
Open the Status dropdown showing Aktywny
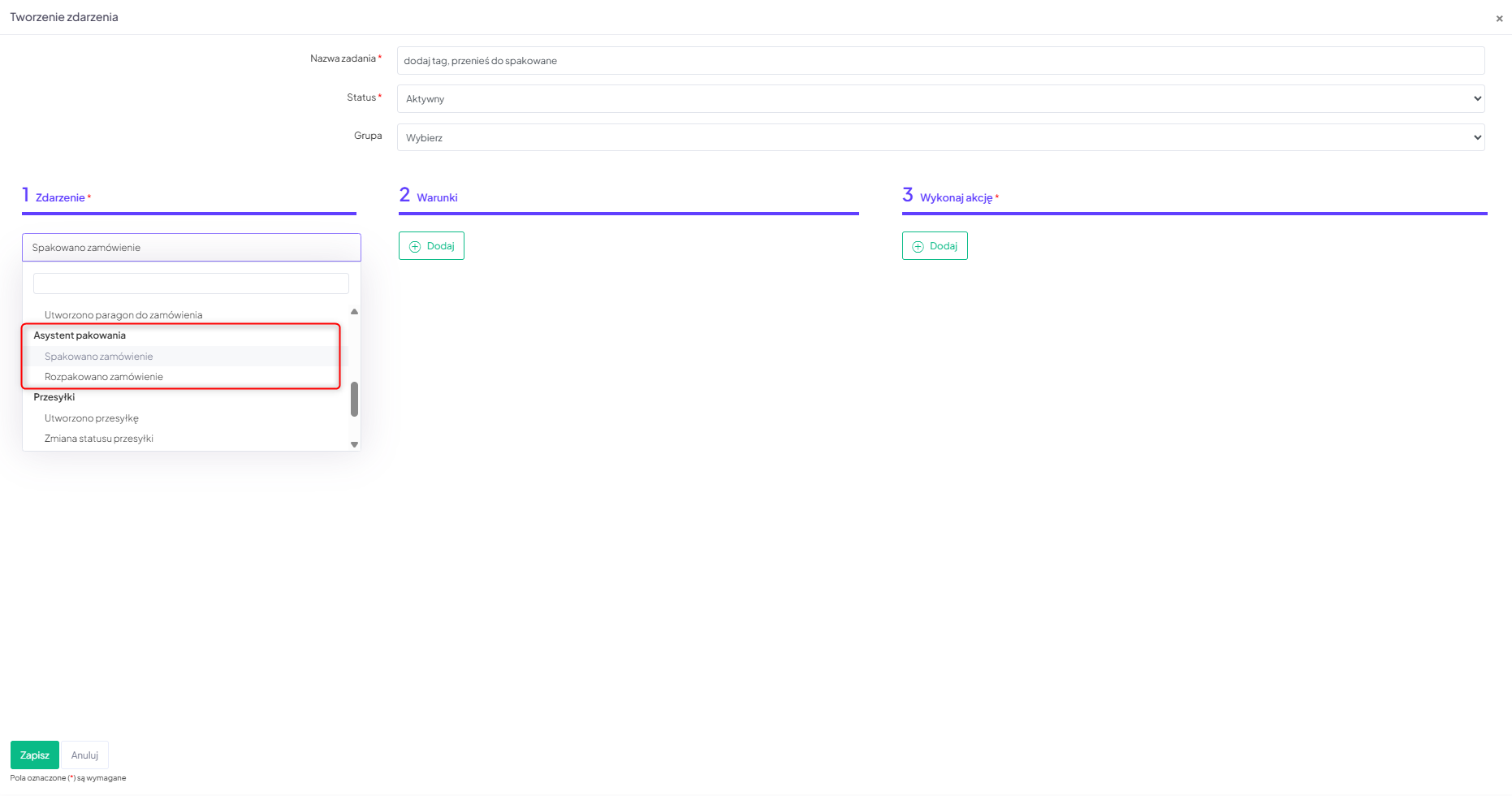point(940,99)
